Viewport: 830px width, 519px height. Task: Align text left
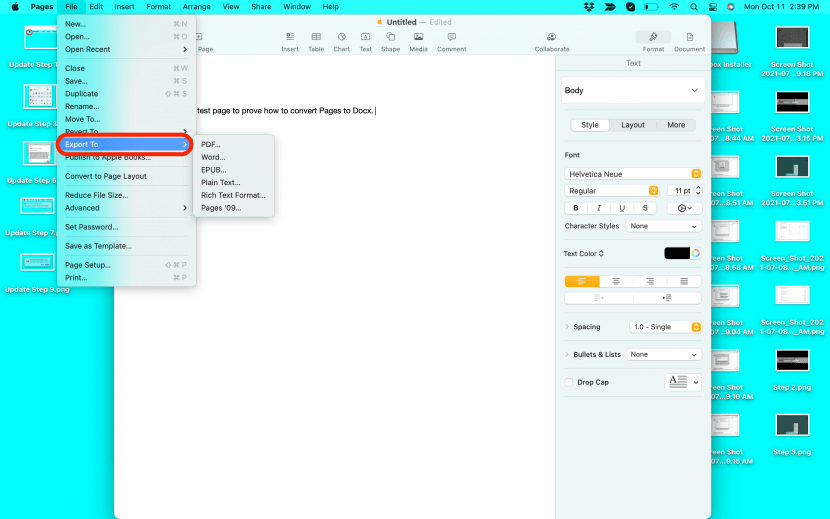(x=582, y=281)
